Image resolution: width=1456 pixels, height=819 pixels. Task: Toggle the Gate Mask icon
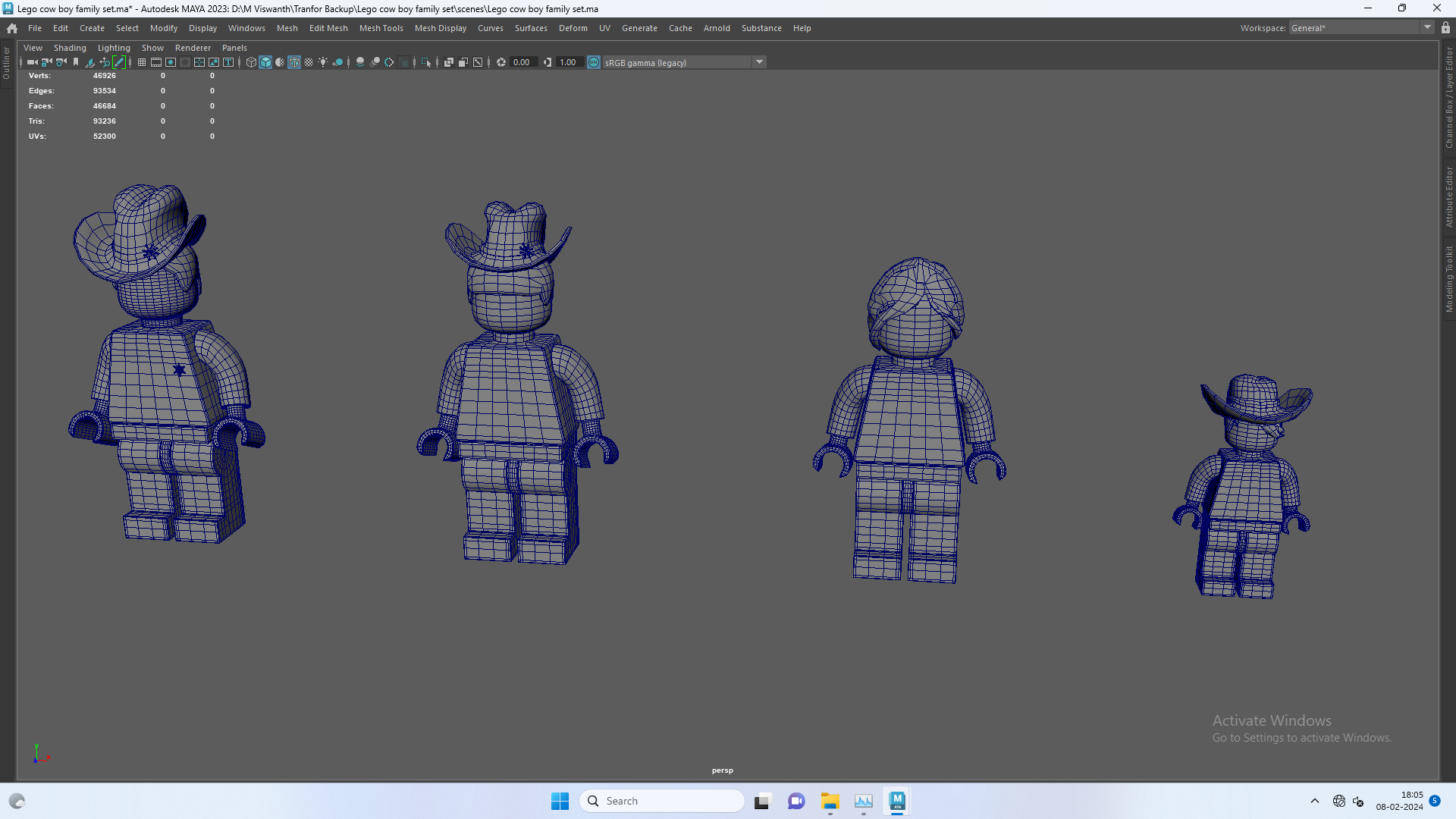pyautogui.click(x=185, y=62)
